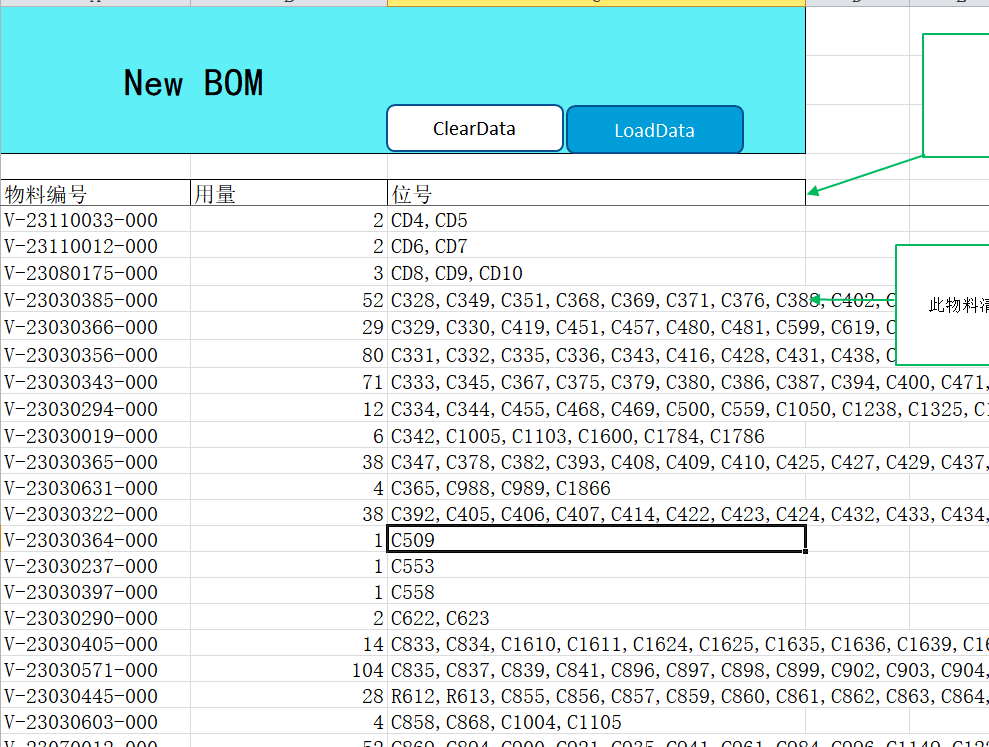Image resolution: width=989 pixels, height=747 pixels.
Task: Select cell V-23030405-000
Action: [95, 644]
